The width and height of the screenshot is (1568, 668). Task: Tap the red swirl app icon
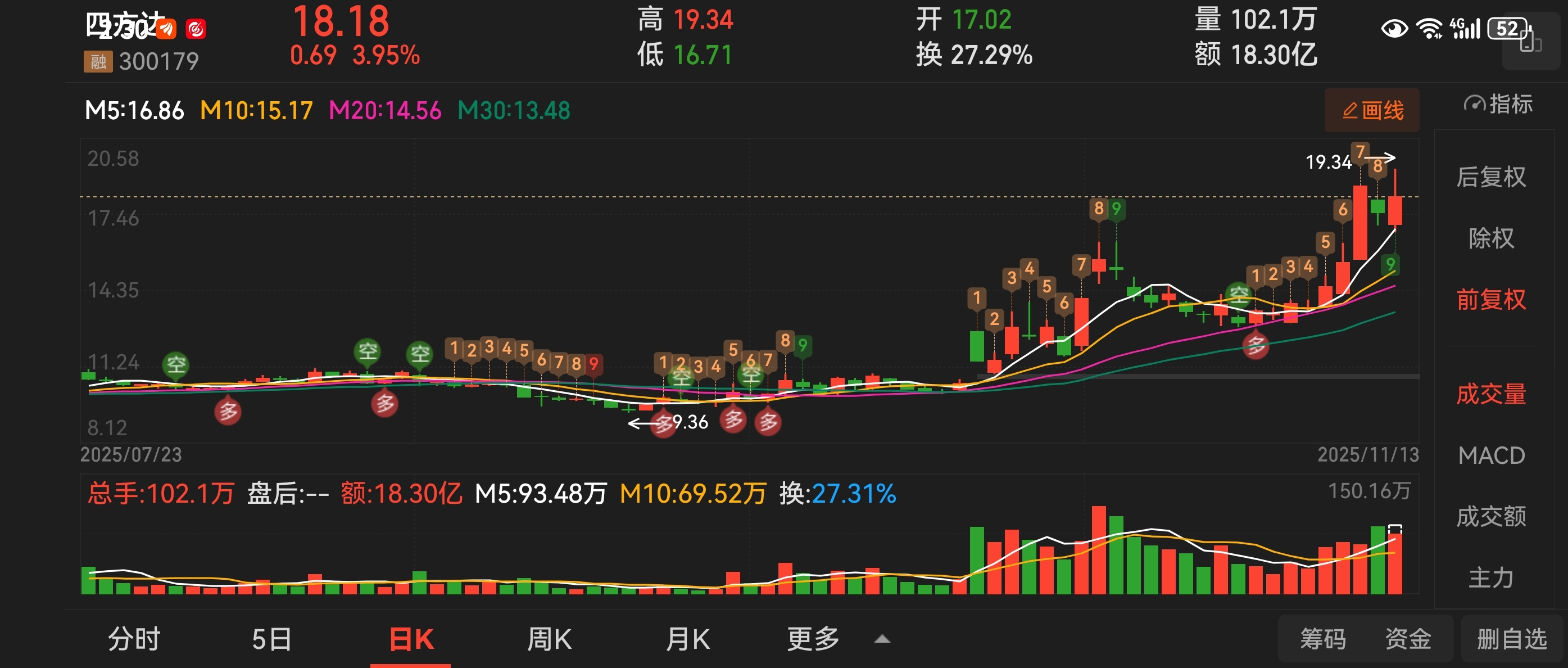coord(196,28)
